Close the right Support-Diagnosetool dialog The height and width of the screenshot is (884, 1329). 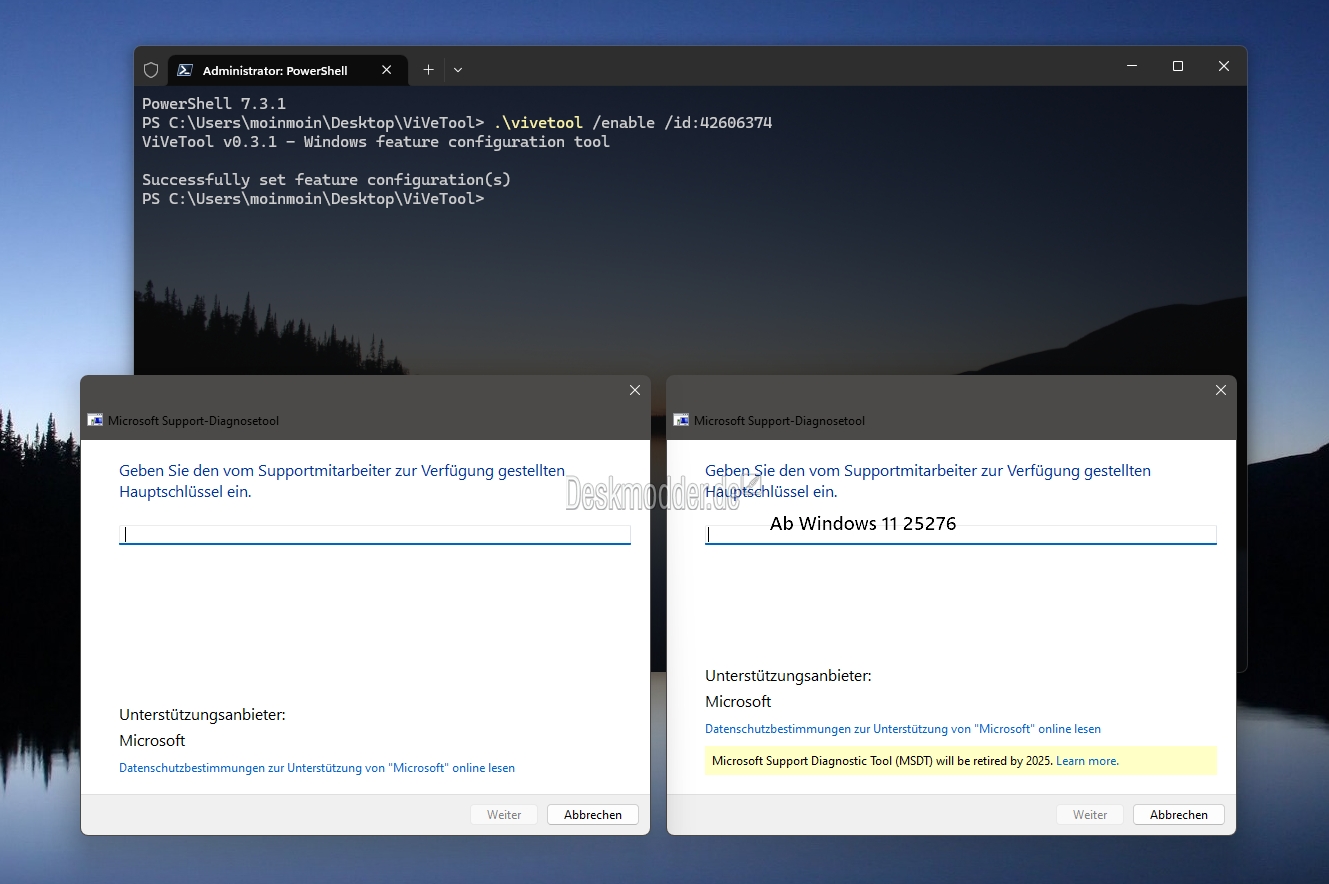click(1221, 390)
